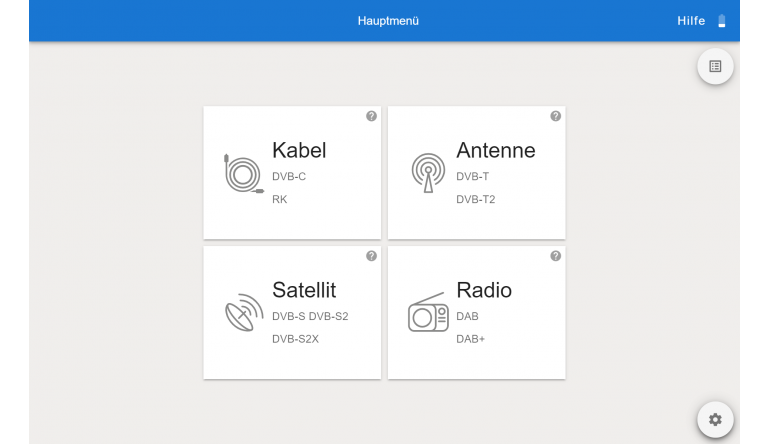Open the Hilfe link in header

pos(691,21)
